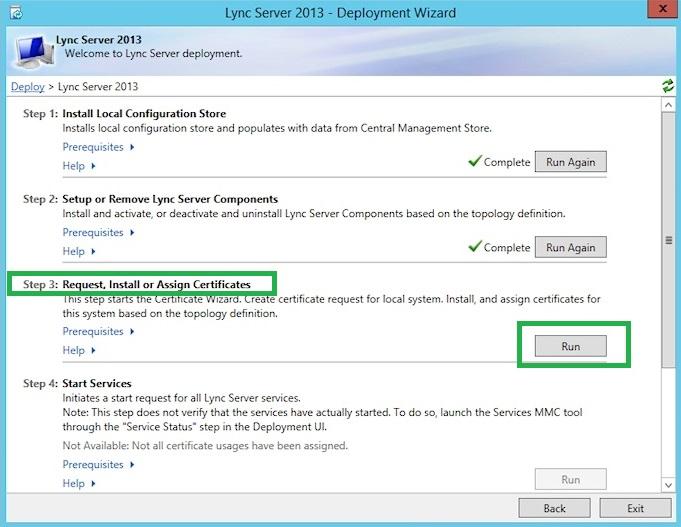Expand Help under Step 4
The image size is (681, 527).
pyautogui.click(x=79, y=484)
